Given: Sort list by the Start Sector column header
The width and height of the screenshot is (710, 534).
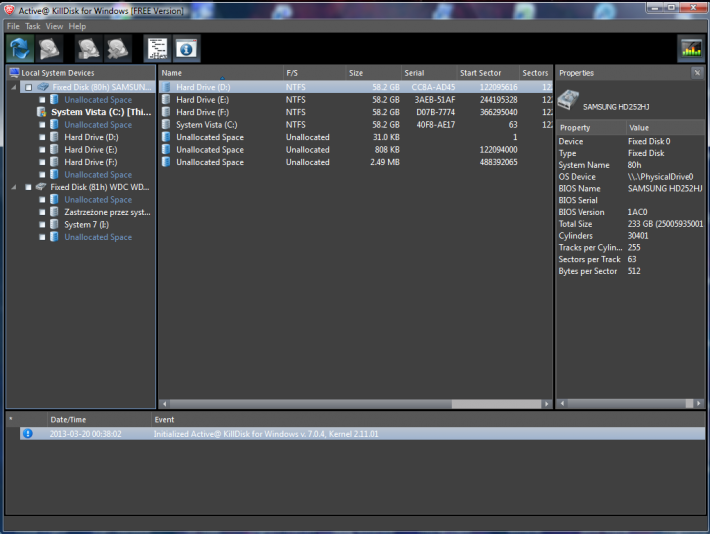Looking at the screenshot, I should (x=488, y=73).
